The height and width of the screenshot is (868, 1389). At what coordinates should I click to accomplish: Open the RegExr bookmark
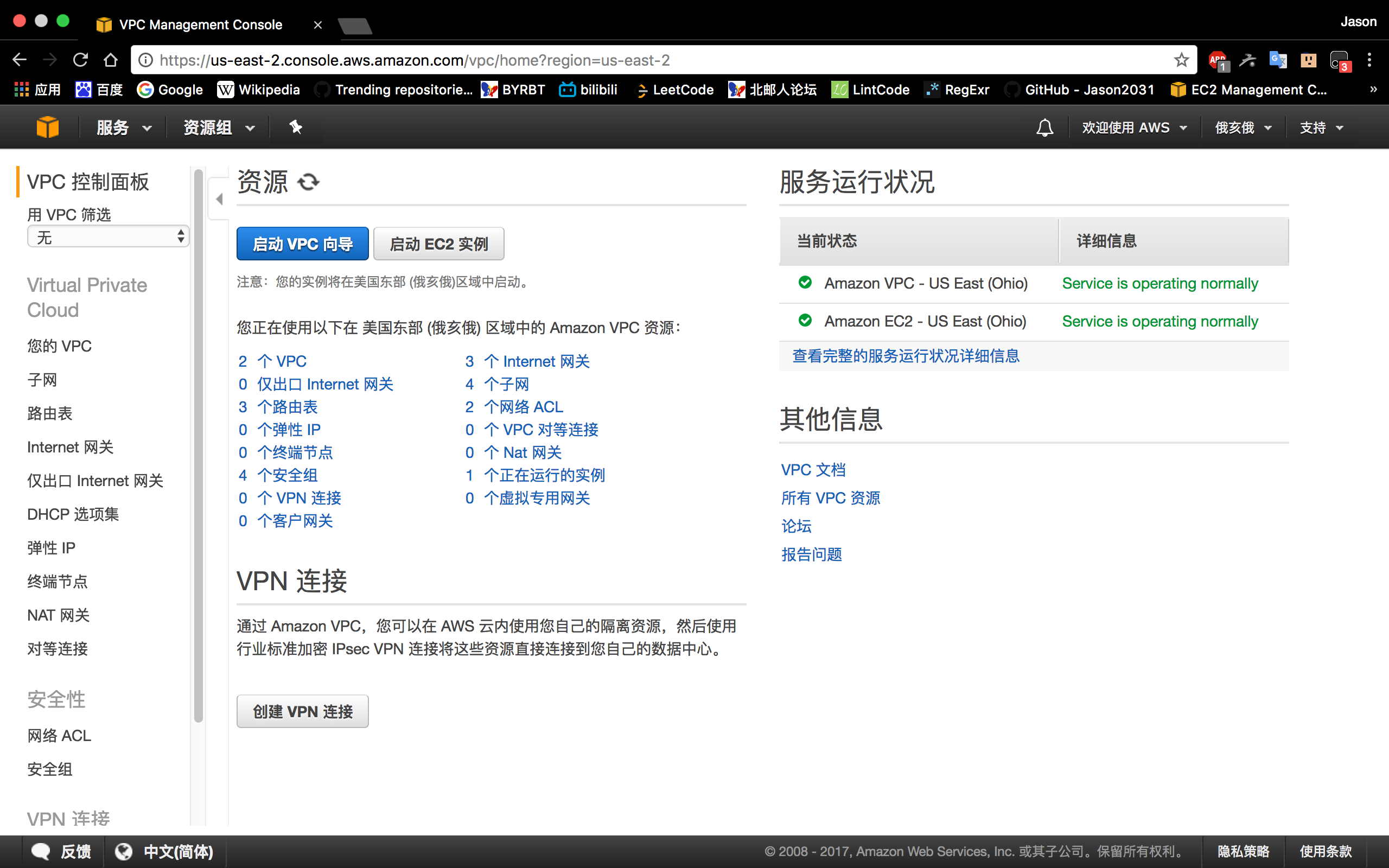[957, 90]
